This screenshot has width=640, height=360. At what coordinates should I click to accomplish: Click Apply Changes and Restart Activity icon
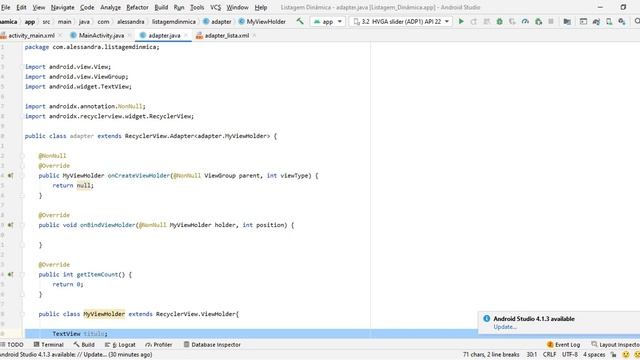click(474, 21)
